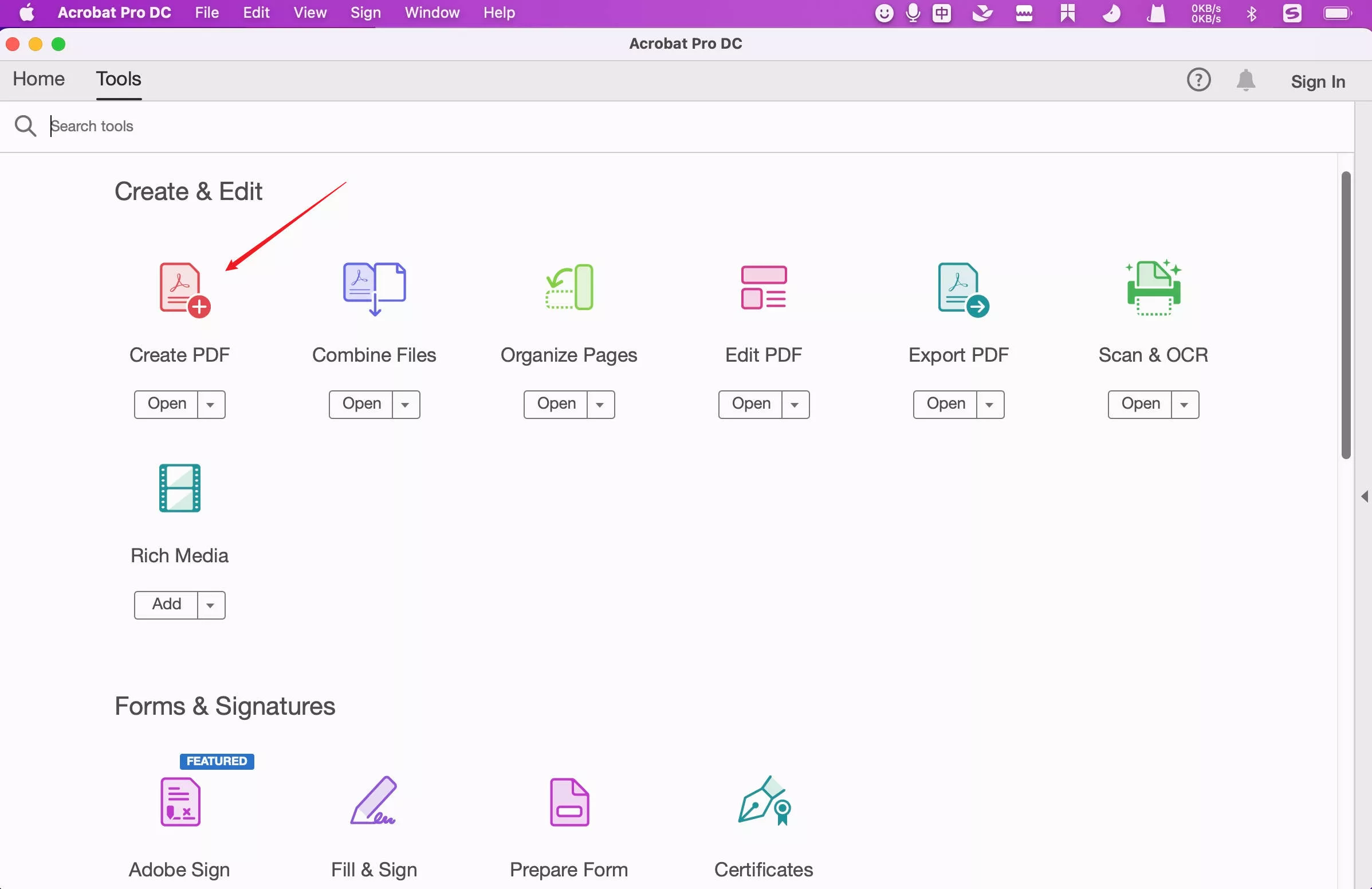1372x889 pixels.
Task: Open the Sign menu
Action: tap(365, 13)
